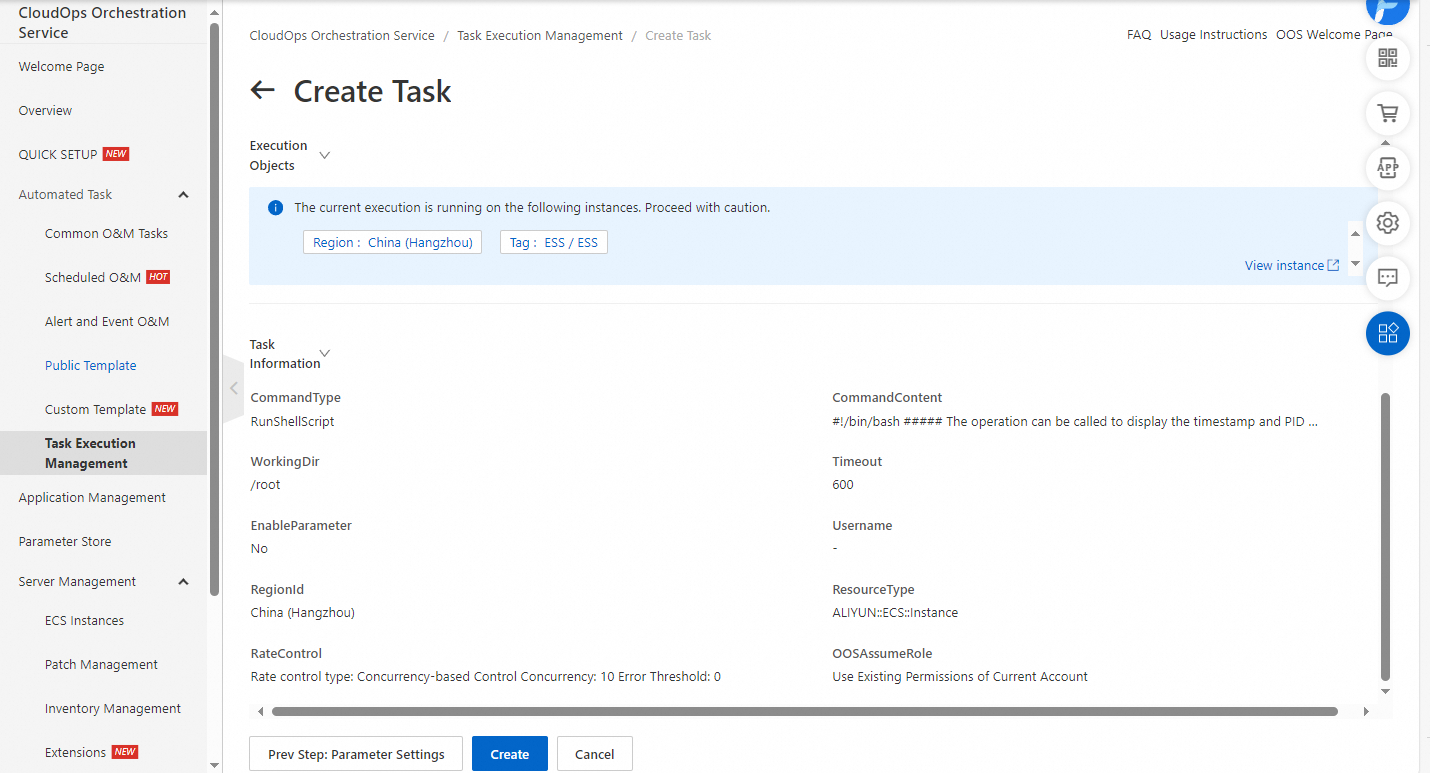Click the CloudOps Orchestration Service sidebar title
This screenshot has height=773, width=1430.
coord(102,23)
